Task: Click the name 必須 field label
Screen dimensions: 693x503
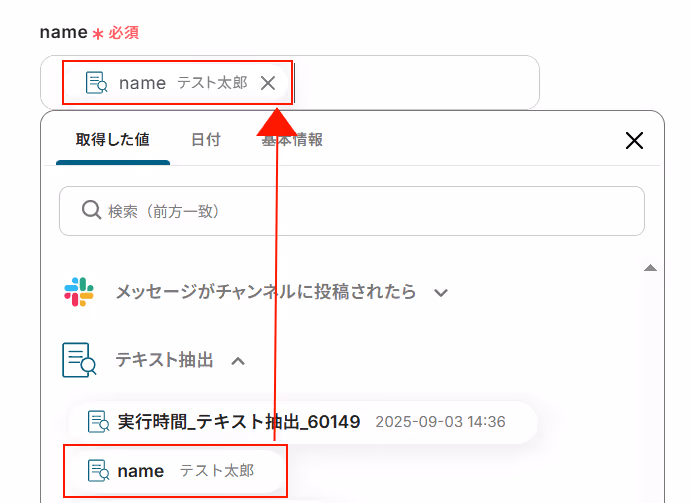Action: pyautogui.click(x=90, y=32)
